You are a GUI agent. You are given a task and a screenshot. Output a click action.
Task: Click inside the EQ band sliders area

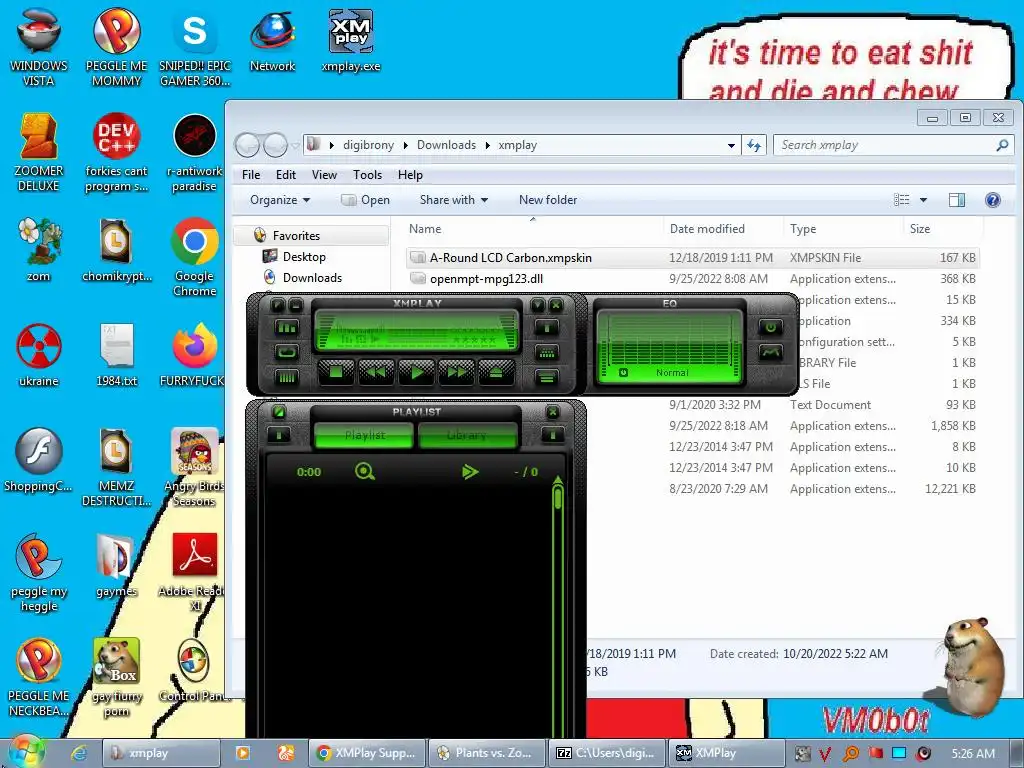pos(670,338)
